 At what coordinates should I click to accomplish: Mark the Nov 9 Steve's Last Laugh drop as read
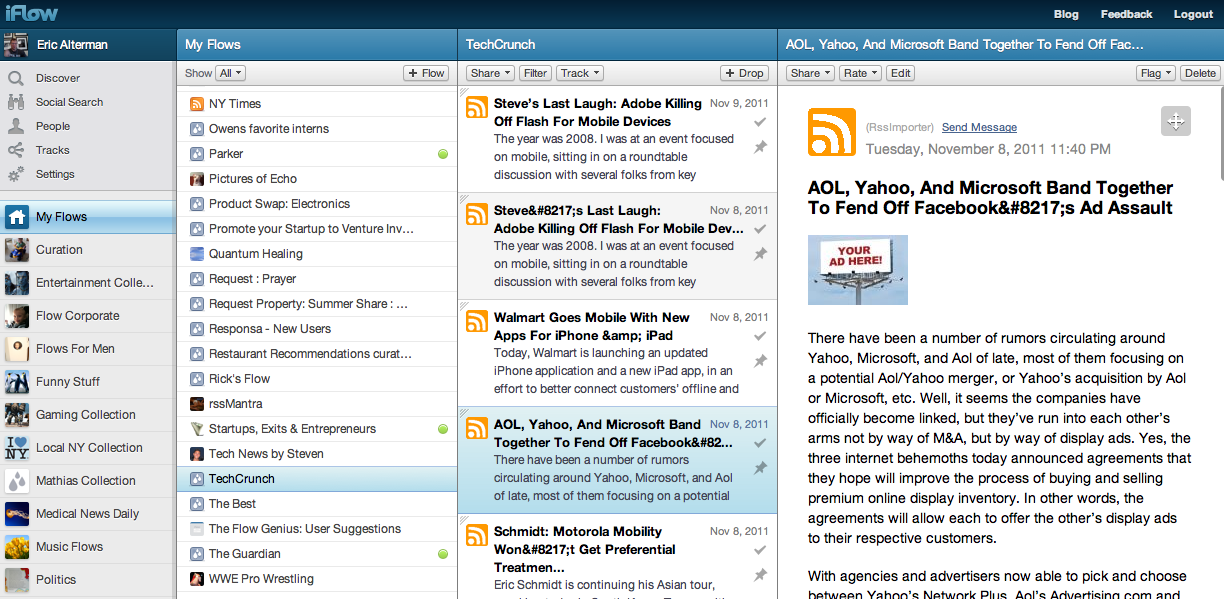760,122
